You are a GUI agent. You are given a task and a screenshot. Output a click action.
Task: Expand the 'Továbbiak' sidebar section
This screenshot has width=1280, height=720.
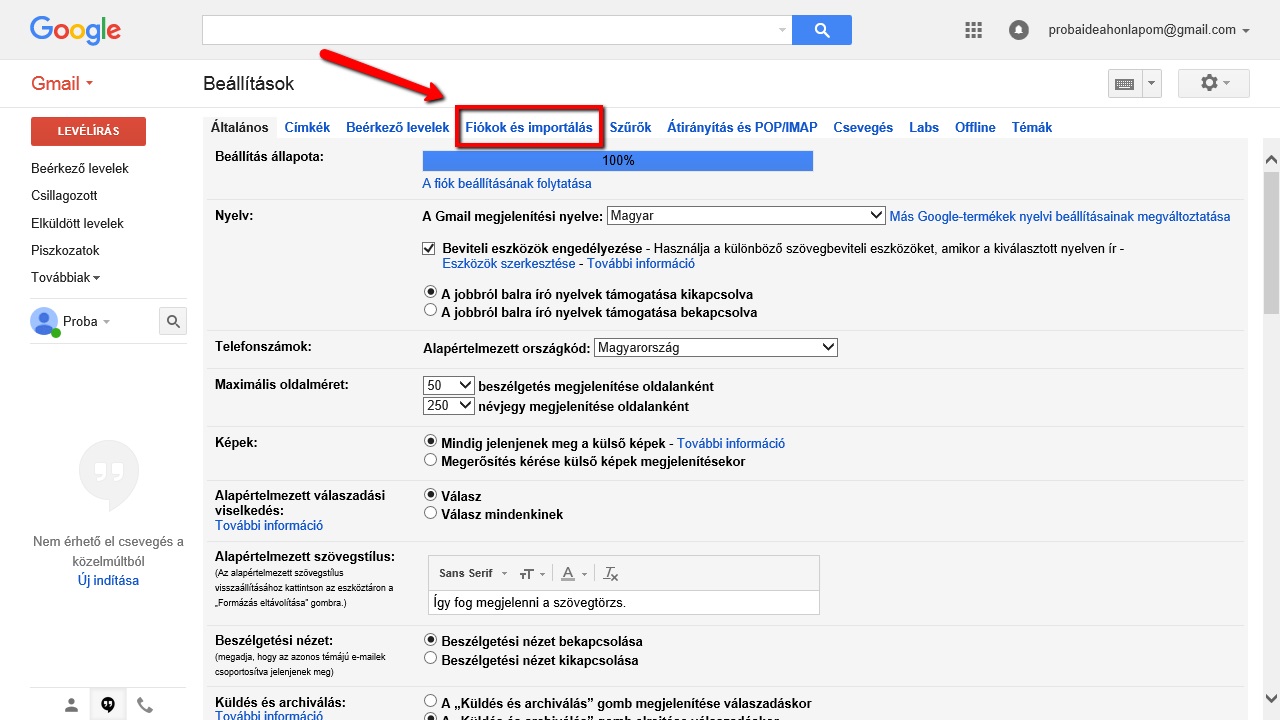(x=66, y=277)
